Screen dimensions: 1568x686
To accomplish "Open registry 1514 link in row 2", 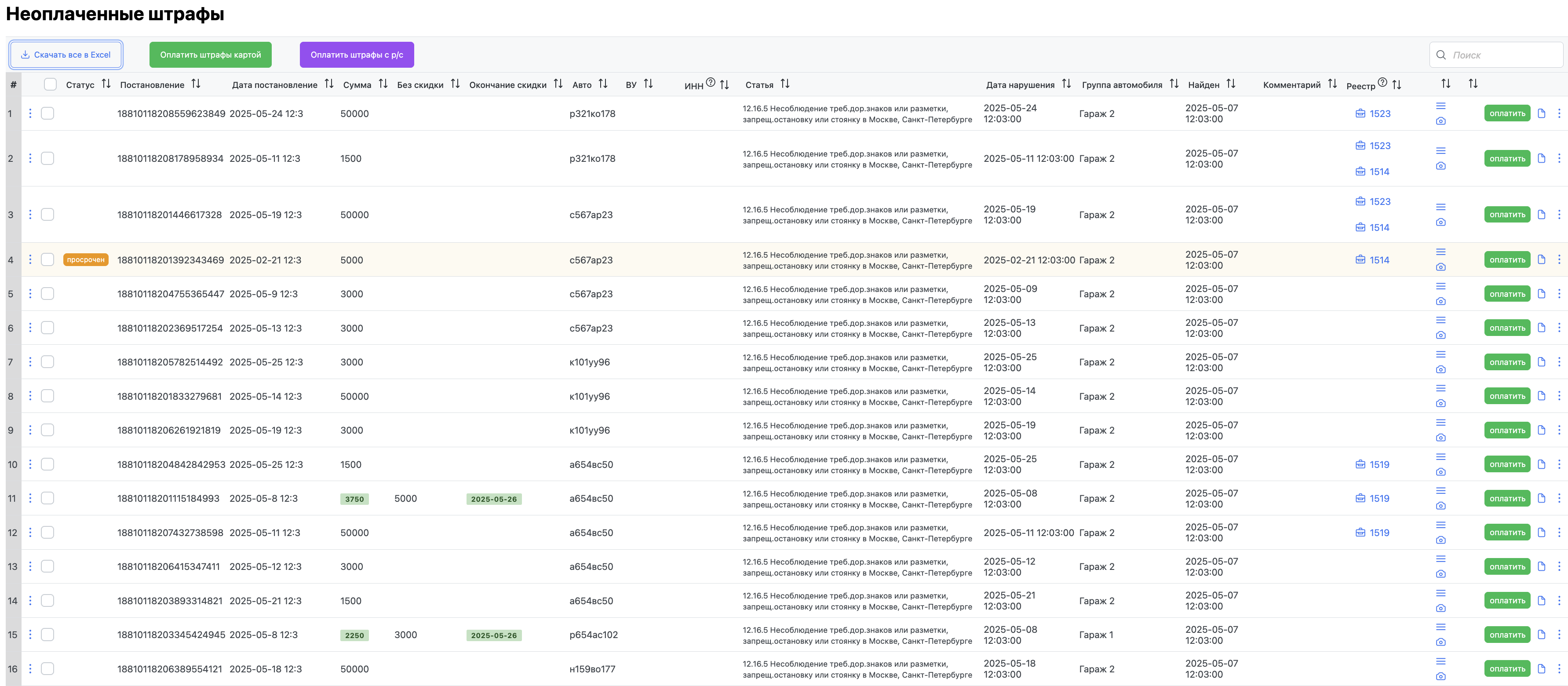I will 1373,171.
